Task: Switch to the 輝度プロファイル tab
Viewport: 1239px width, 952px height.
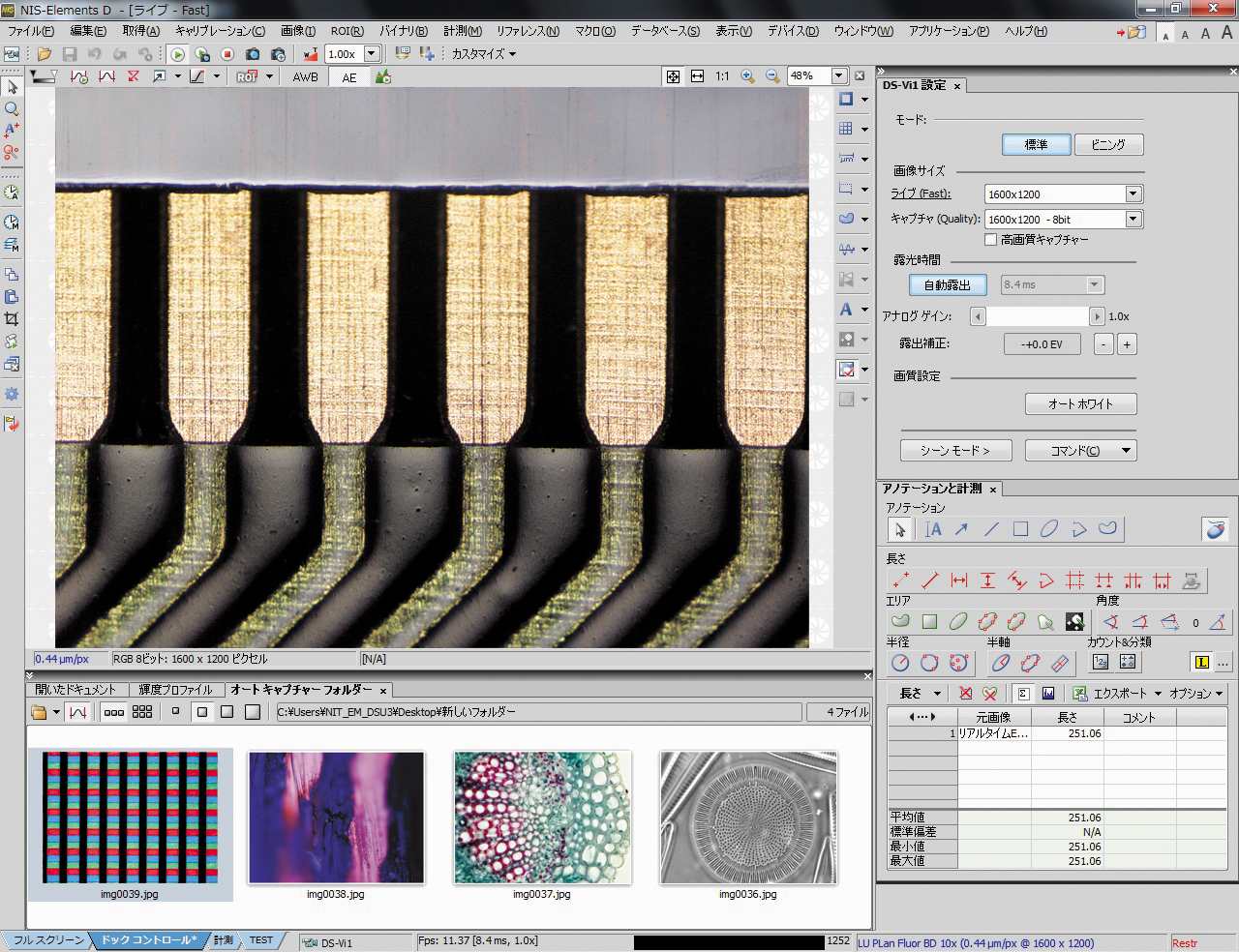Action: (x=175, y=690)
